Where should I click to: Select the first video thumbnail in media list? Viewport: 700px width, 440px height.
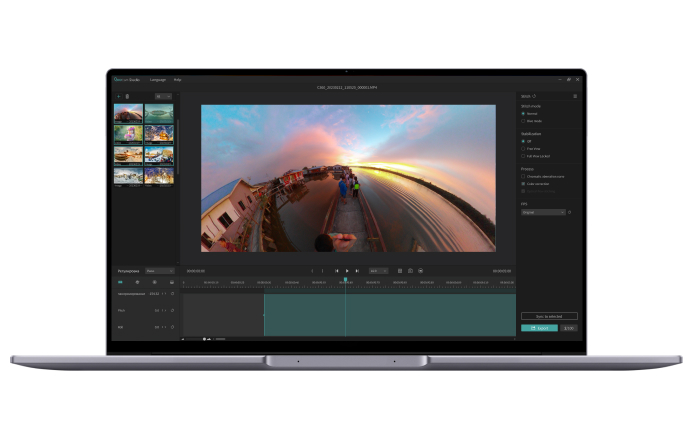(x=128, y=113)
